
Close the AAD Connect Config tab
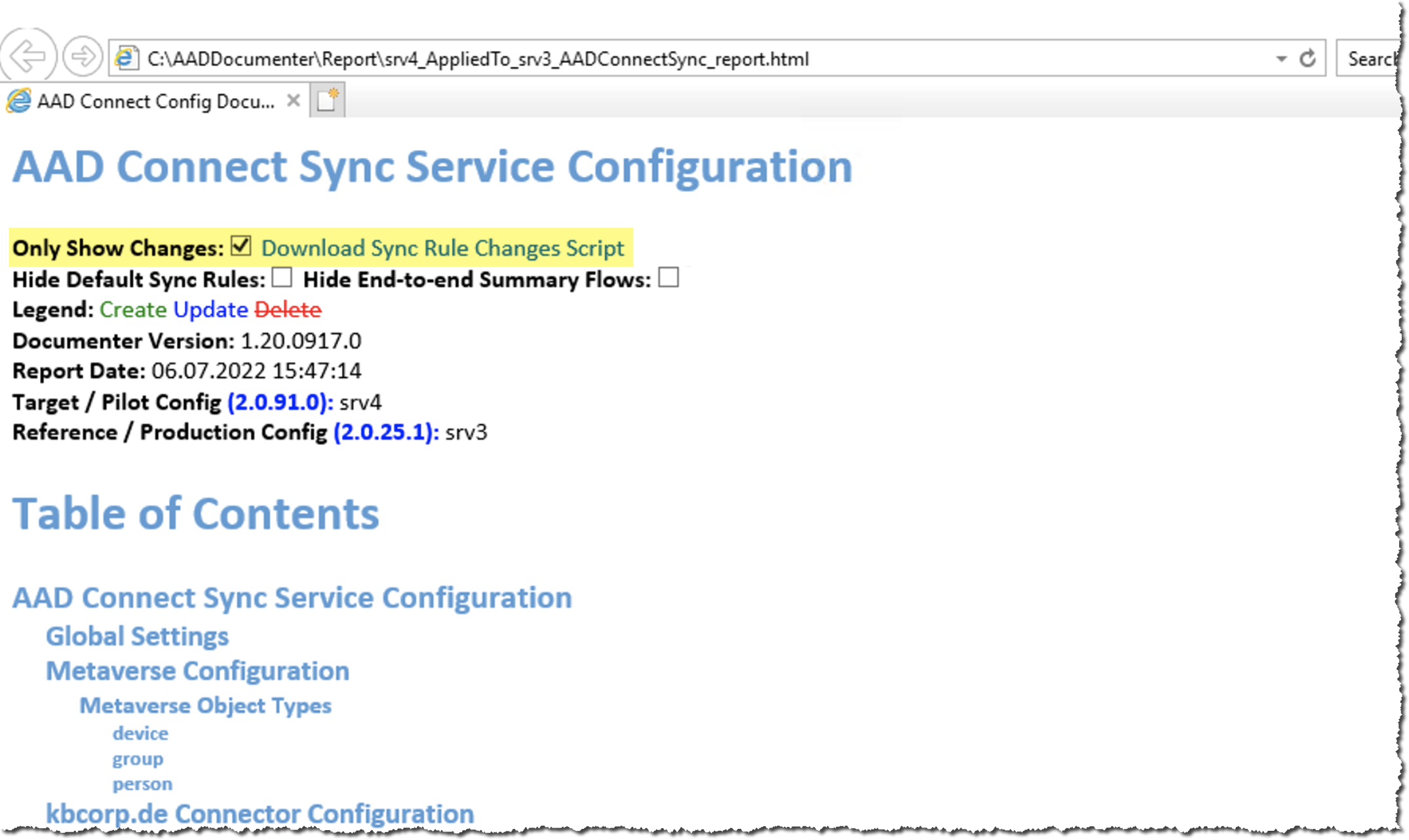(294, 101)
